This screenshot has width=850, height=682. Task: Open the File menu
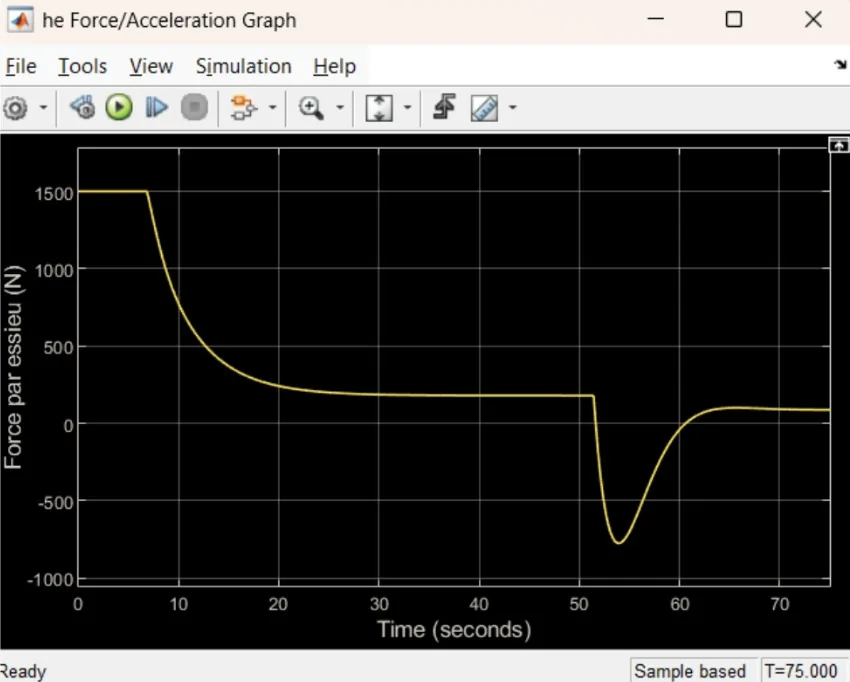pos(21,66)
